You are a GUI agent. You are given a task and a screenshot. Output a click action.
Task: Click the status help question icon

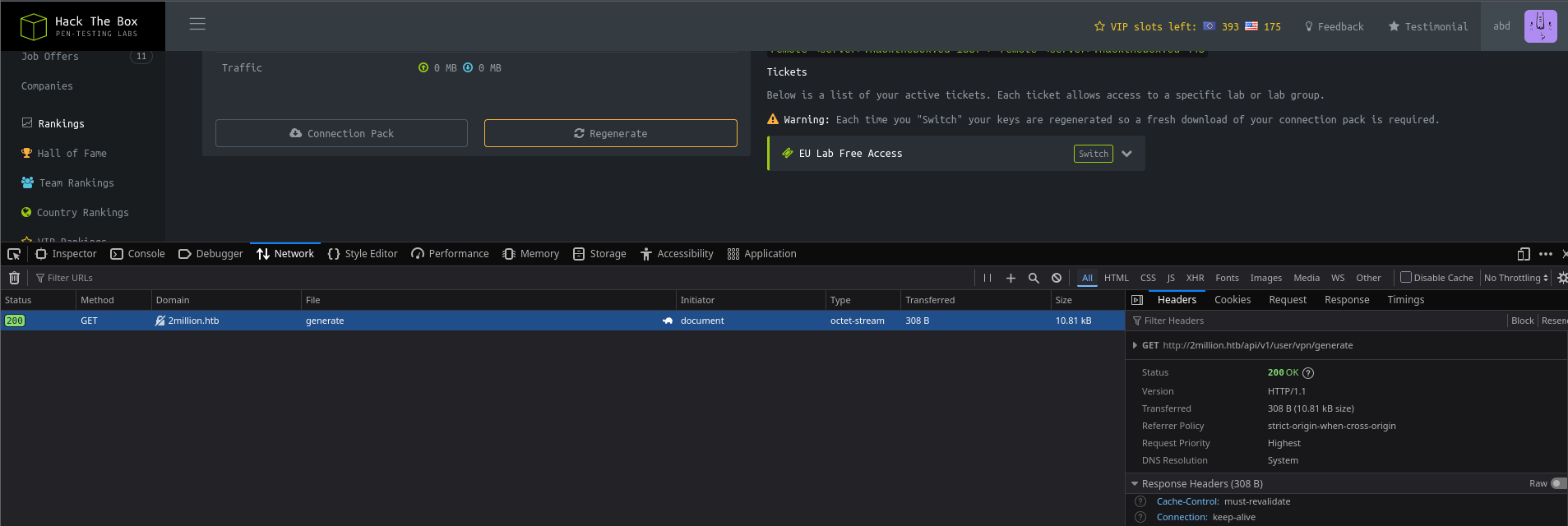[x=1308, y=373]
